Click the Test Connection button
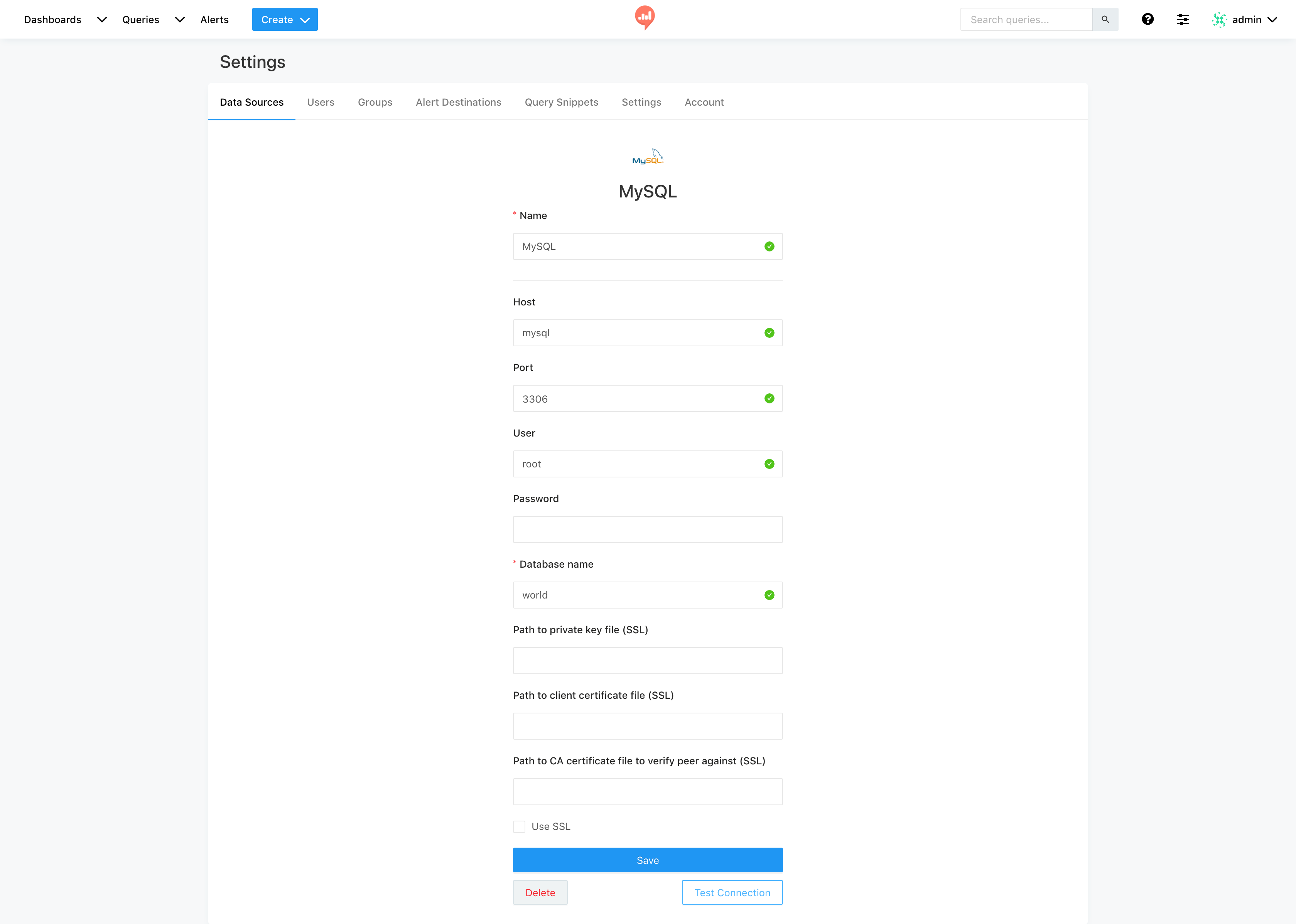 point(732,892)
